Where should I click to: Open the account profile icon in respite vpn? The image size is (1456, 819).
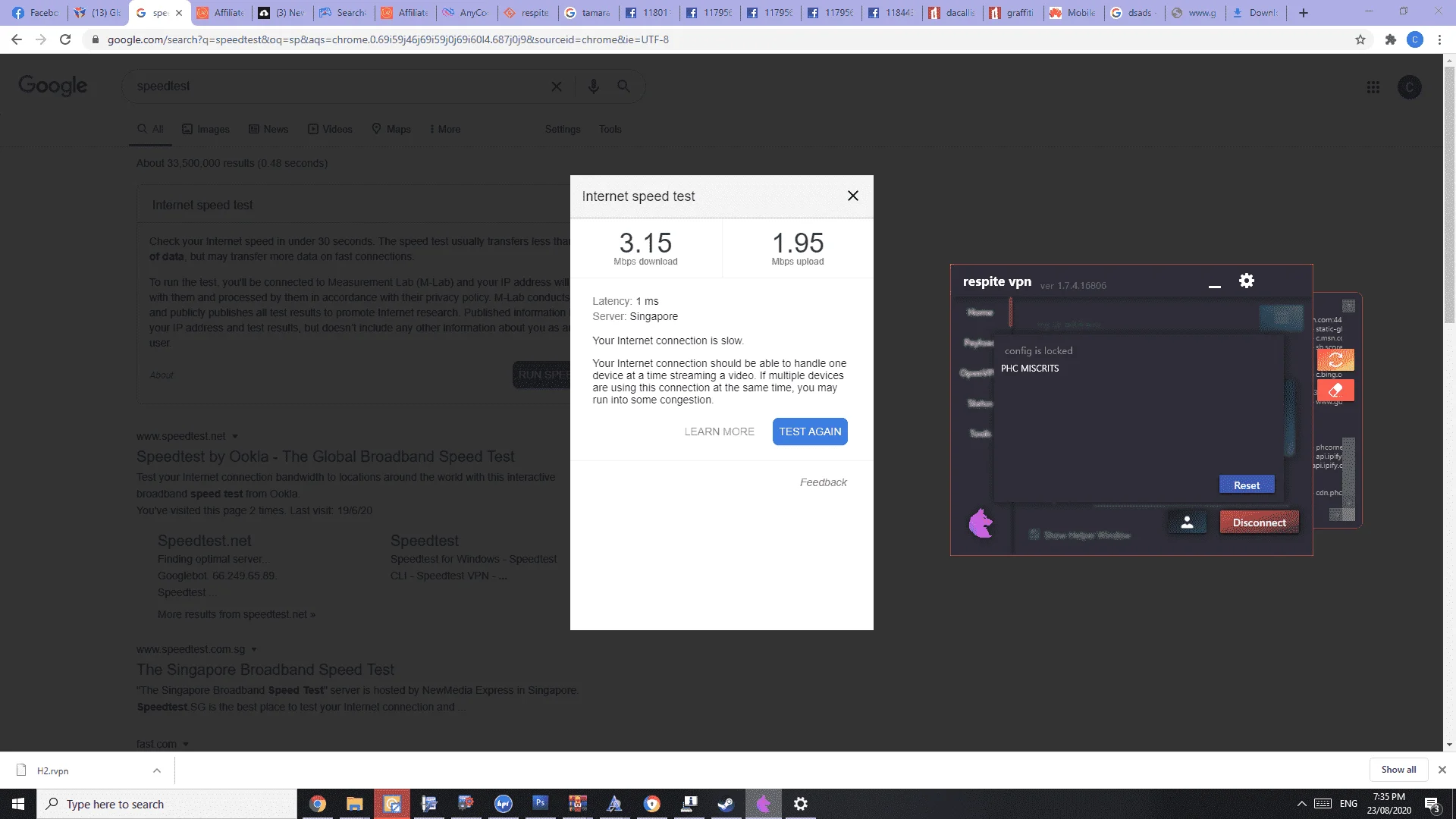[1187, 522]
